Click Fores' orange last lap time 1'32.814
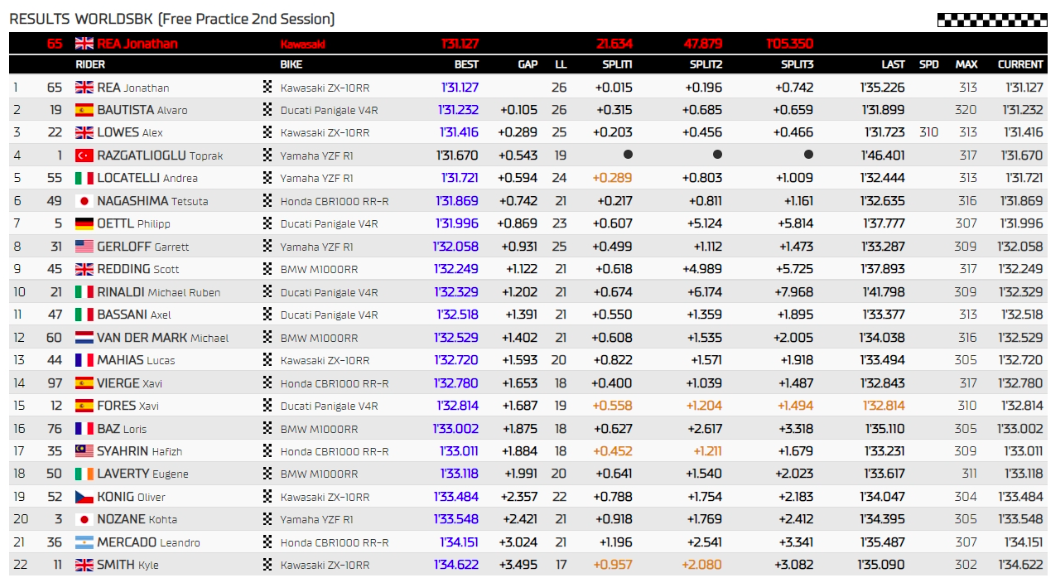Viewport: 1052px width, 581px height. 882,406
